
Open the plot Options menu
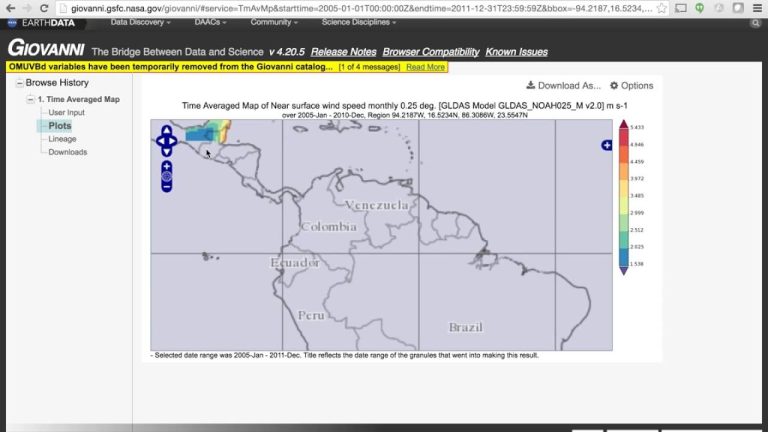click(x=631, y=86)
